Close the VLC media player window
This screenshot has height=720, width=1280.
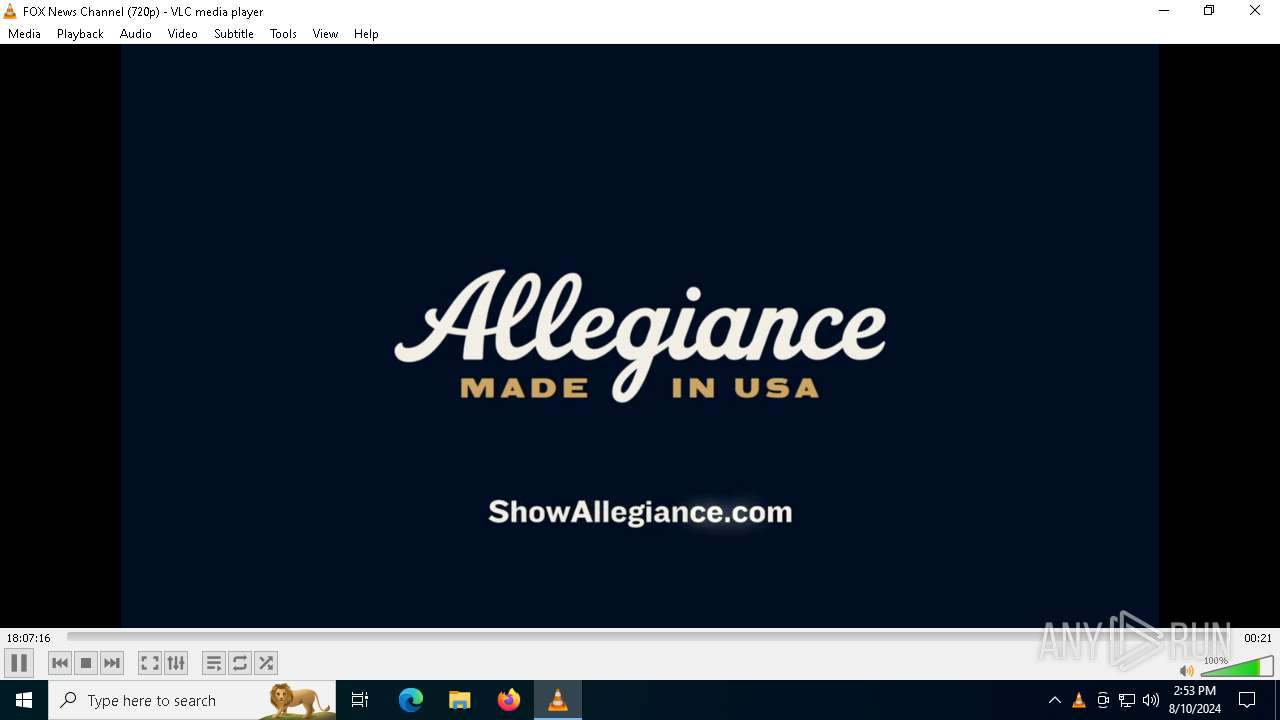click(1255, 11)
